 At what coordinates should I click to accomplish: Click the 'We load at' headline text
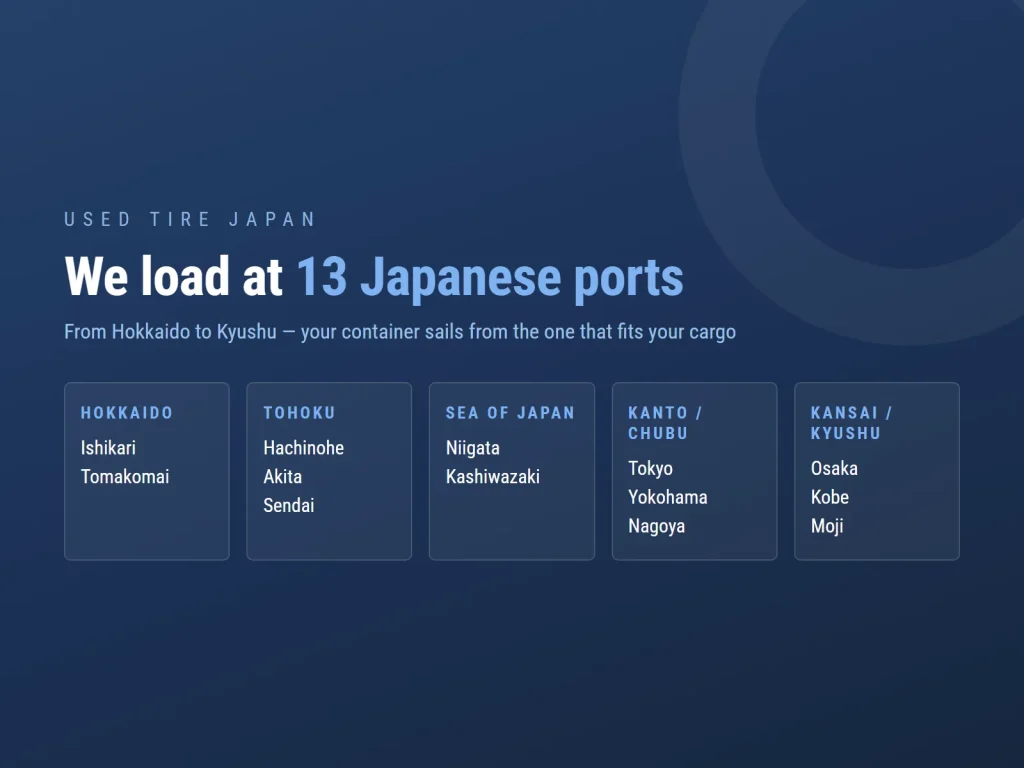coord(174,277)
